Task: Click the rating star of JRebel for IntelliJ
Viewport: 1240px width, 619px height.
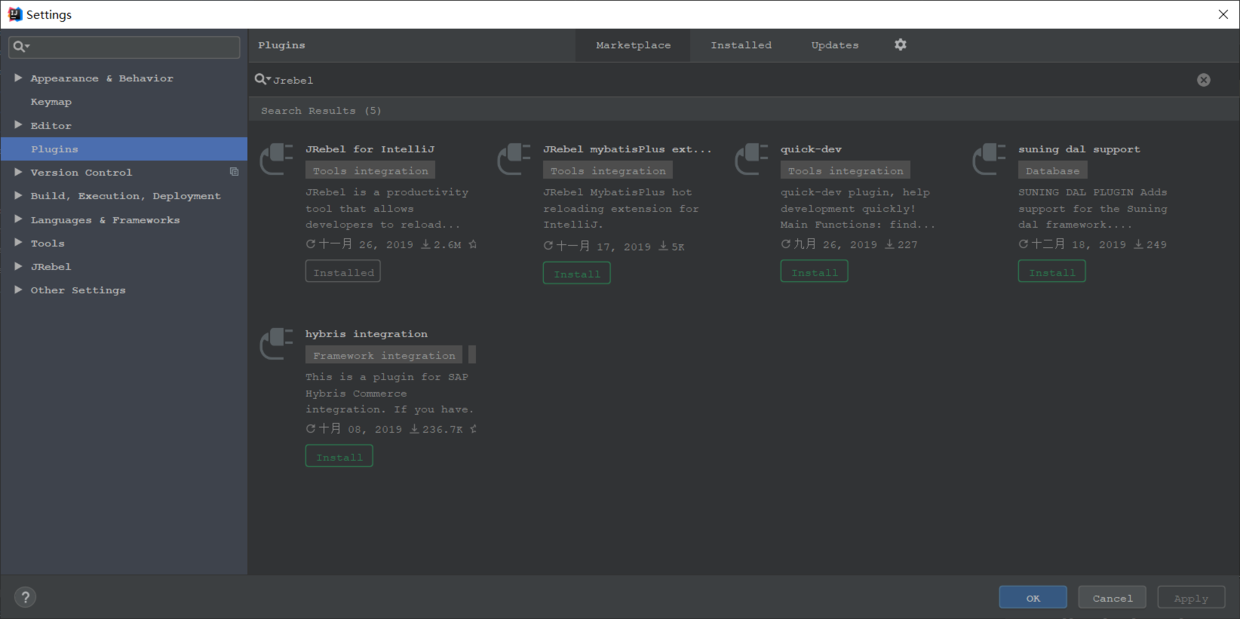Action: click(473, 244)
